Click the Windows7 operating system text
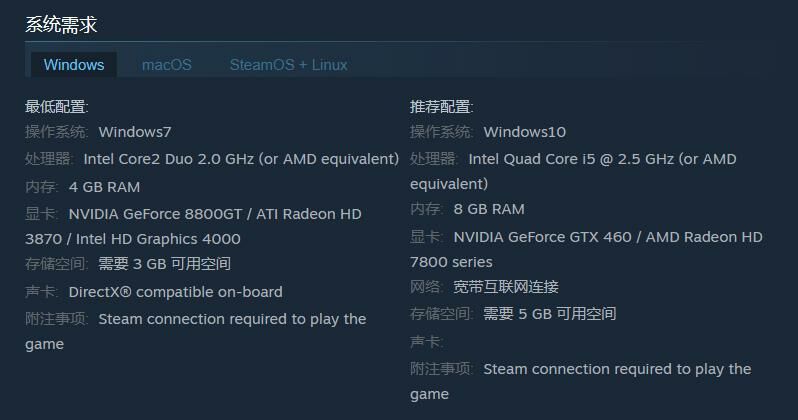The height and width of the screenshot is (420, 798). click(135, 132)
